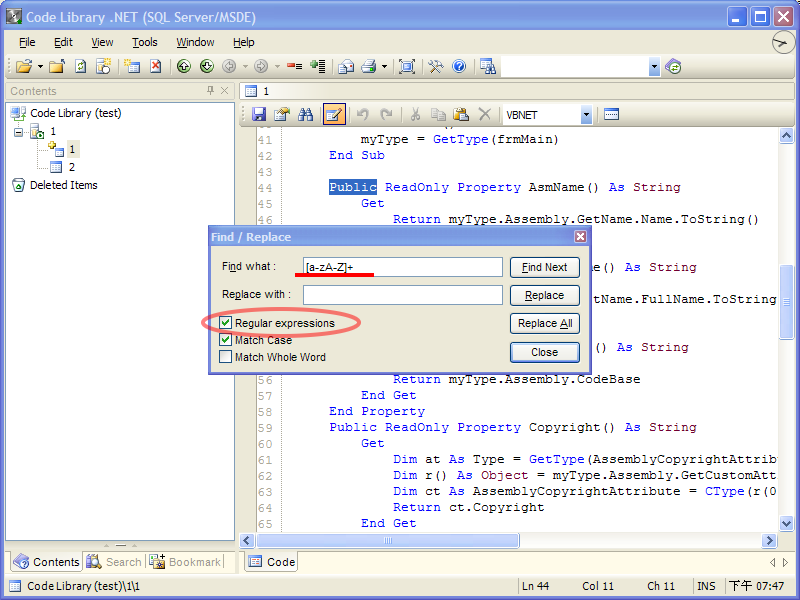
Task: Click the close library folder icon
Action: click(x=57, y=66)
